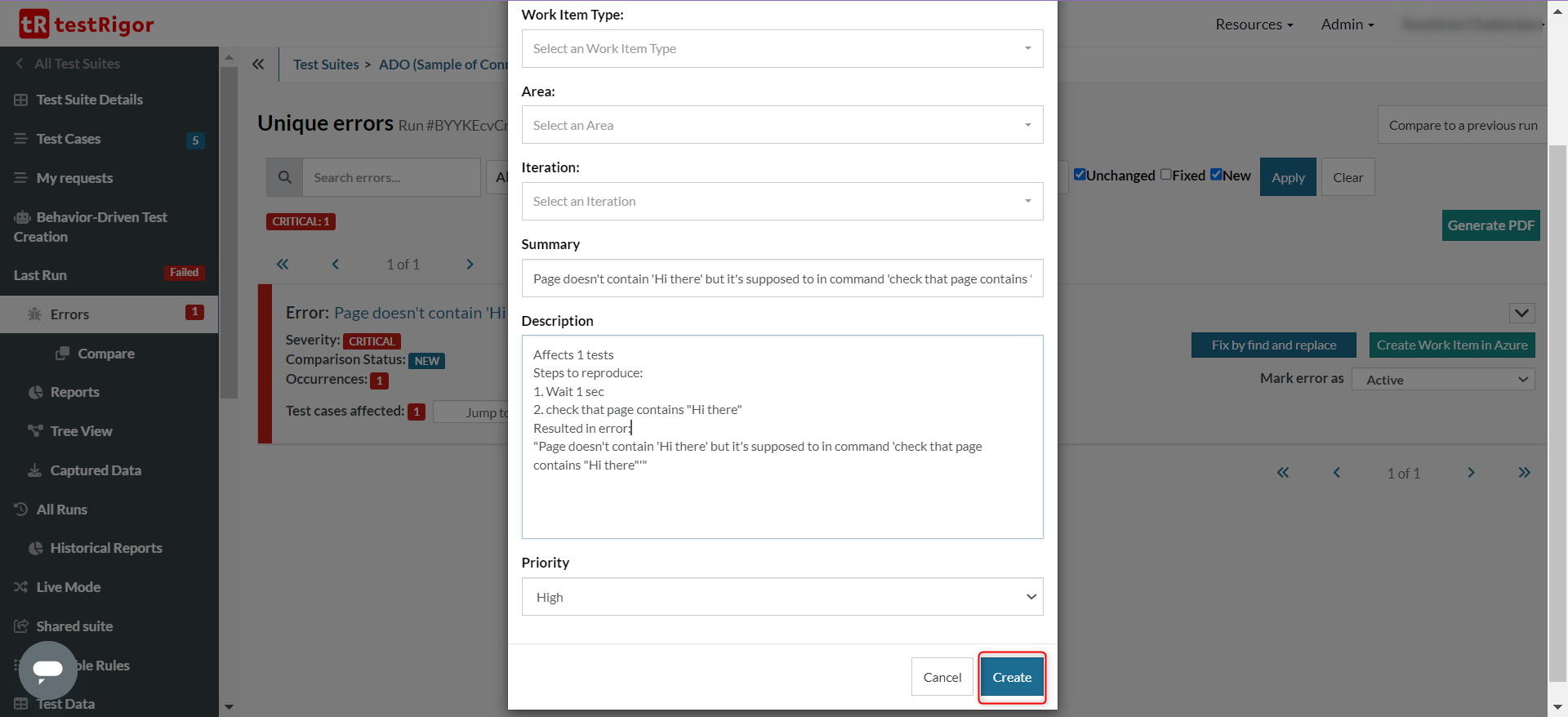The image size is (1568, 717).
Task: Open the chat support bubble
Action: point(47,670)
